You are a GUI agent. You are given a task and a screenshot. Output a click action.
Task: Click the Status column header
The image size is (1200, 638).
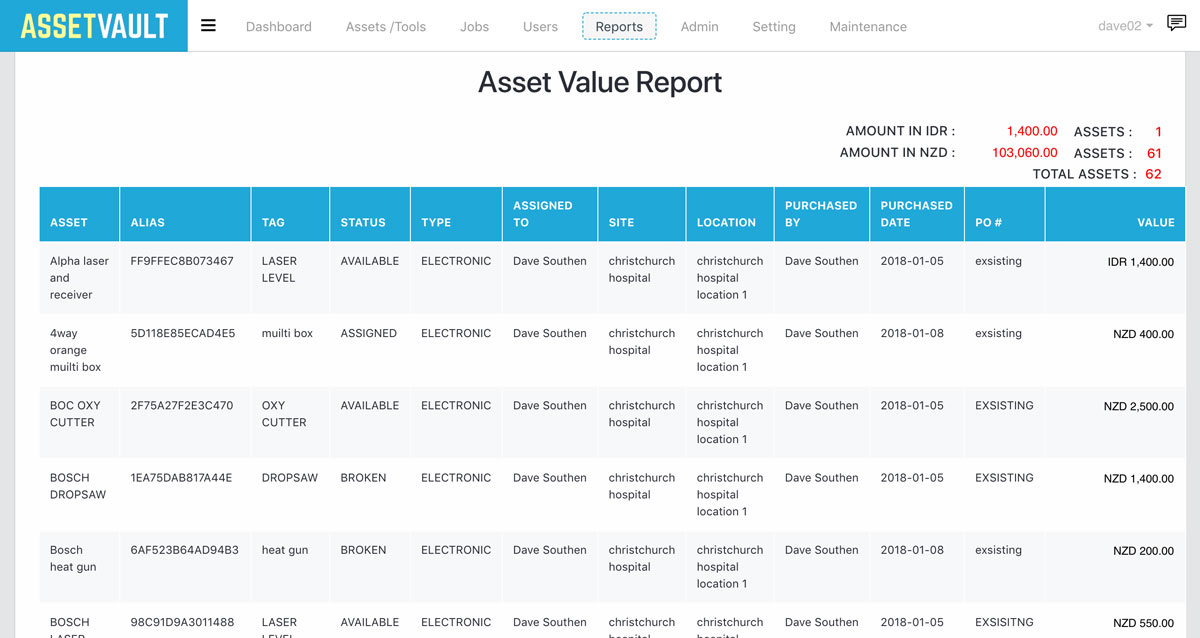pyautogui.click(x=362, y=222)
